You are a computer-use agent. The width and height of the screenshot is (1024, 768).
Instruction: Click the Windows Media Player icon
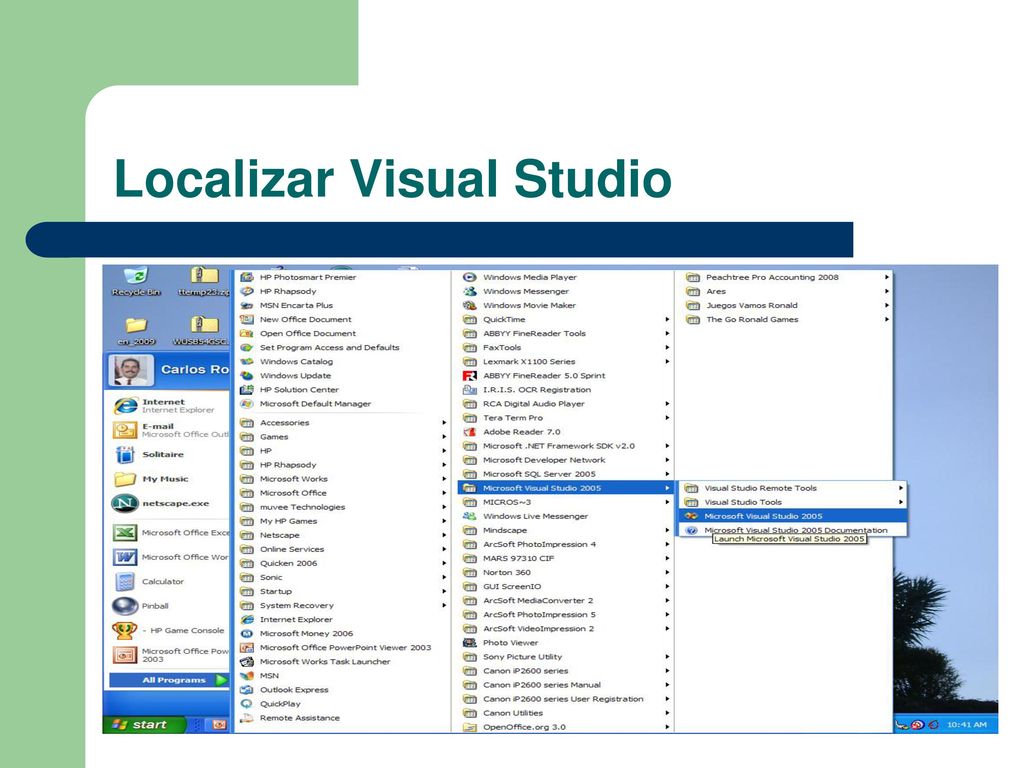coord(470,277)
